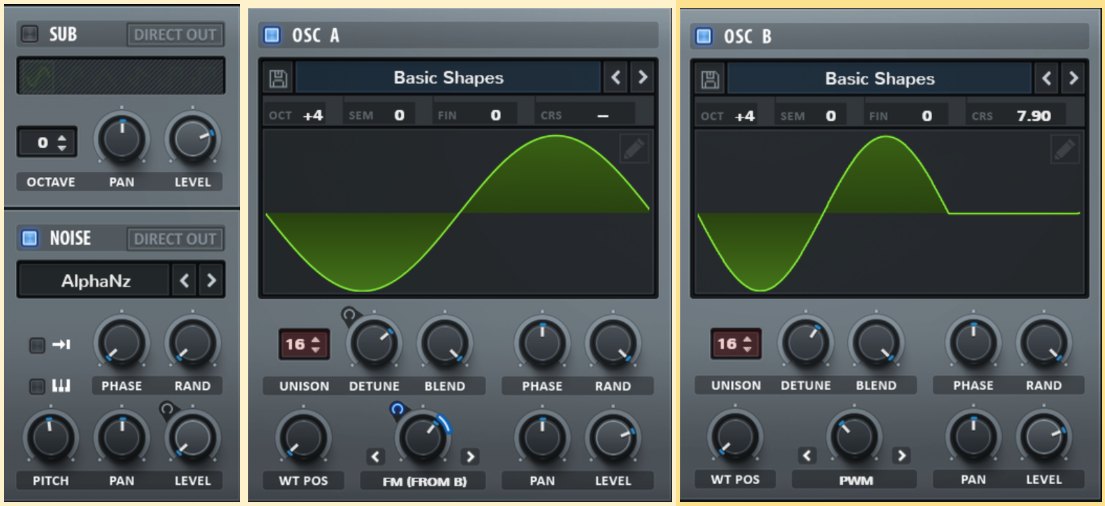The image size is (1105, 506).
Task: Click OSC A DETUNE knob
Action: (x=374, y=343)
